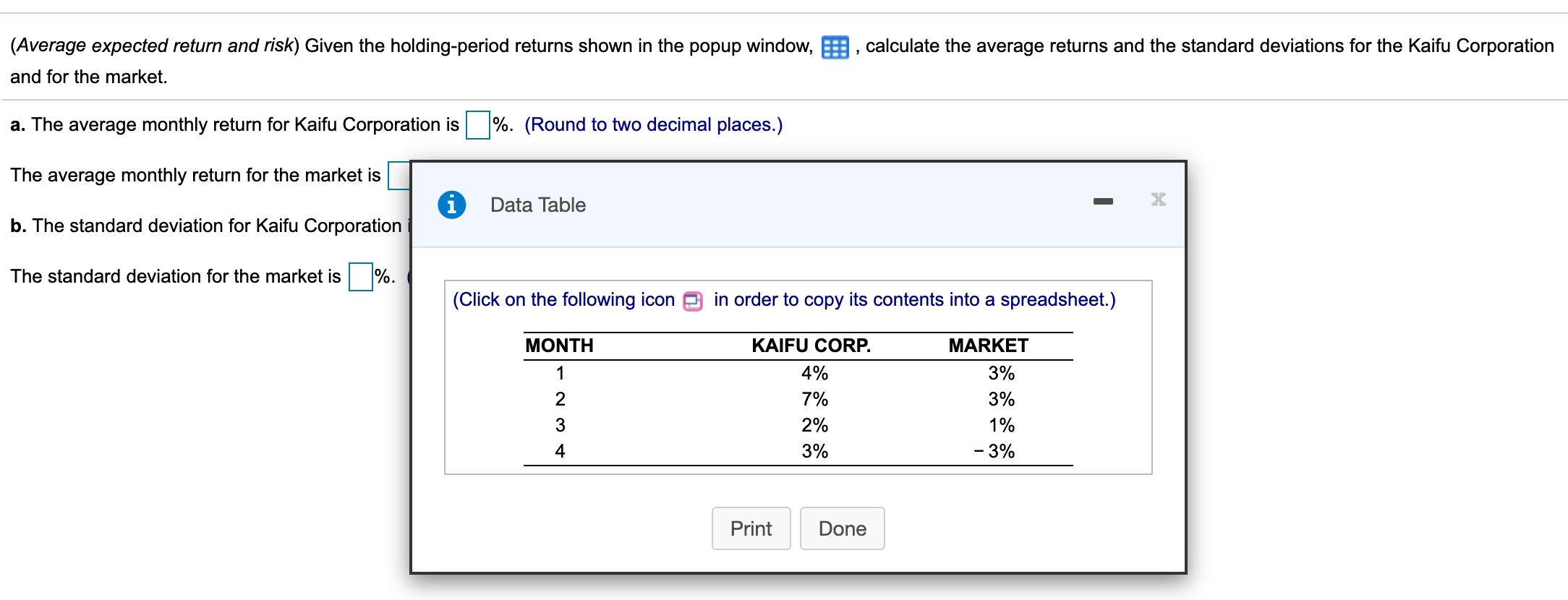This screenshot has height=600, width=1568.
Task: Click the bold 'b.' question label
Action: [19, 226]
